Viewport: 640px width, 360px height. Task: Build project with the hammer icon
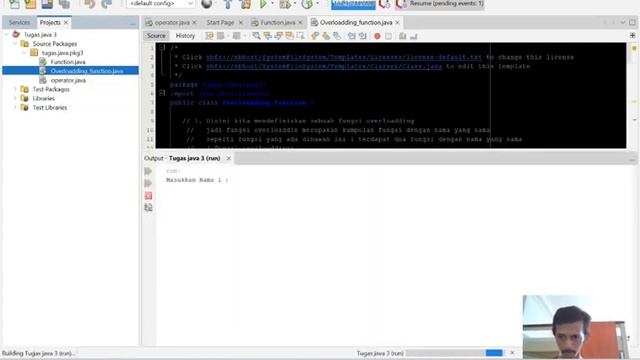228,4
